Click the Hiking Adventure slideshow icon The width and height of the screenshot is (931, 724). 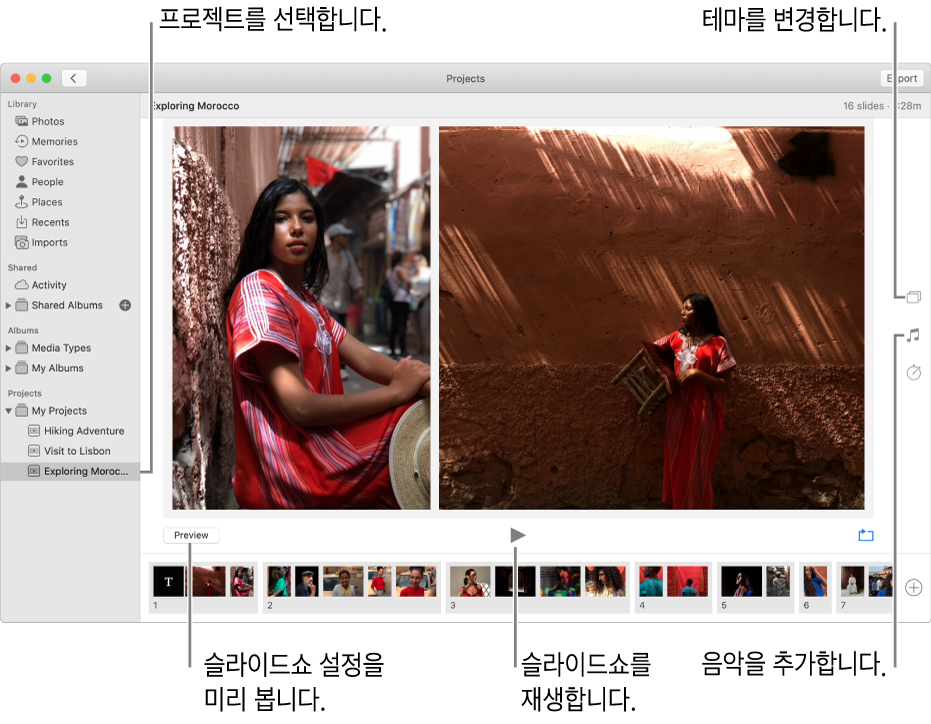[34, 431]
